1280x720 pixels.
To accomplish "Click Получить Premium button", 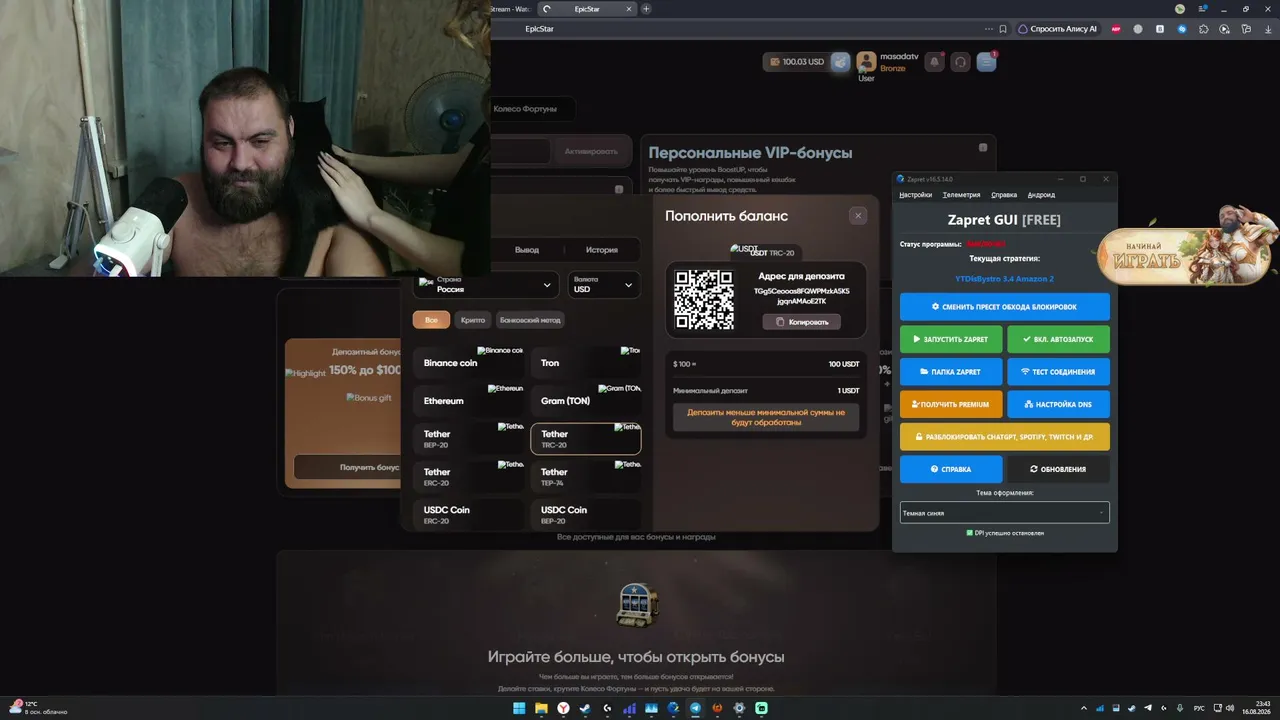I will coord(951,404).
